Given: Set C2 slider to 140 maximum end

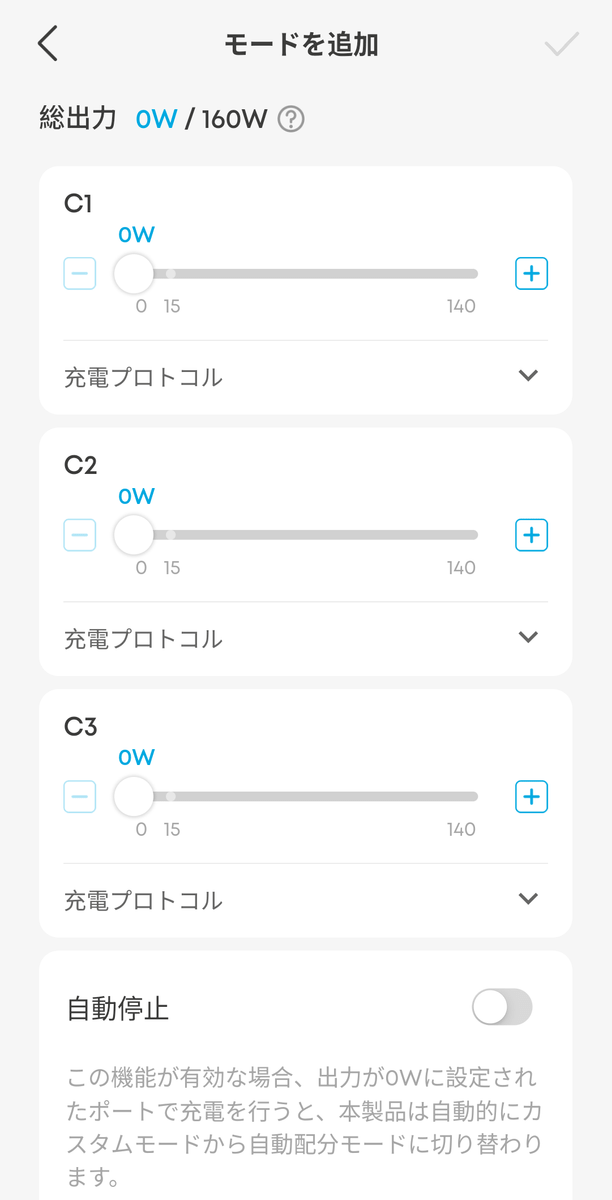Looking at the screenshot, I should 475,535.
